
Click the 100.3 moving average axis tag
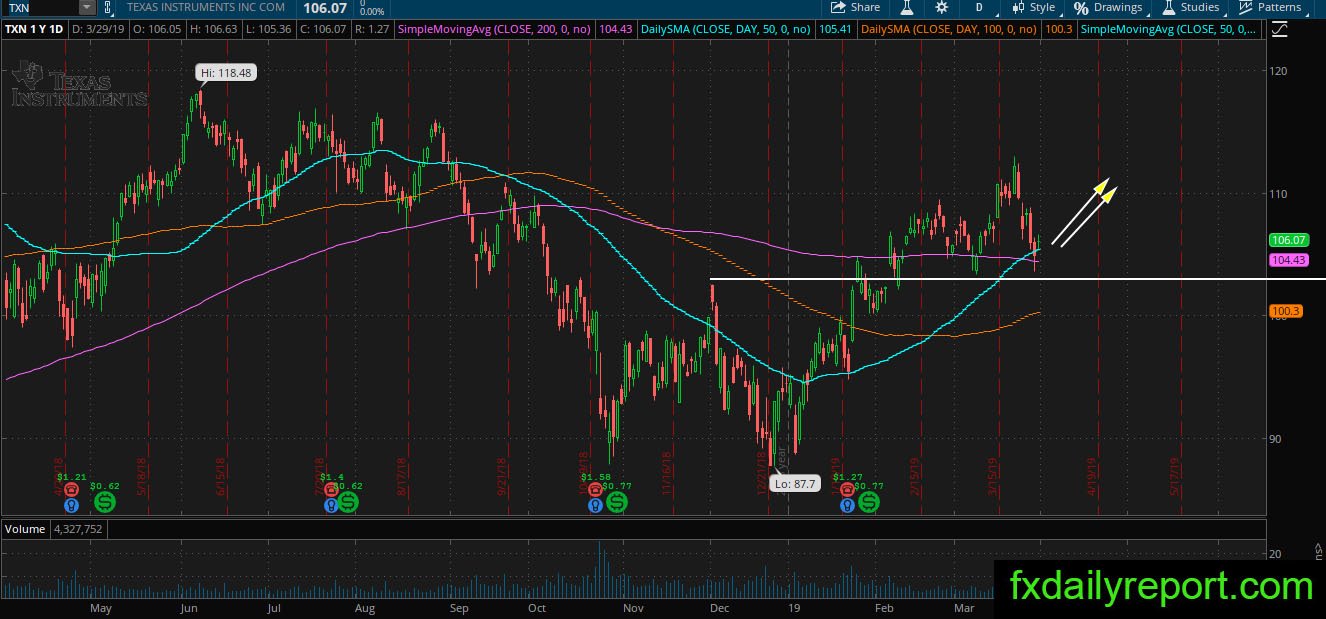[x=1285, y=312]
